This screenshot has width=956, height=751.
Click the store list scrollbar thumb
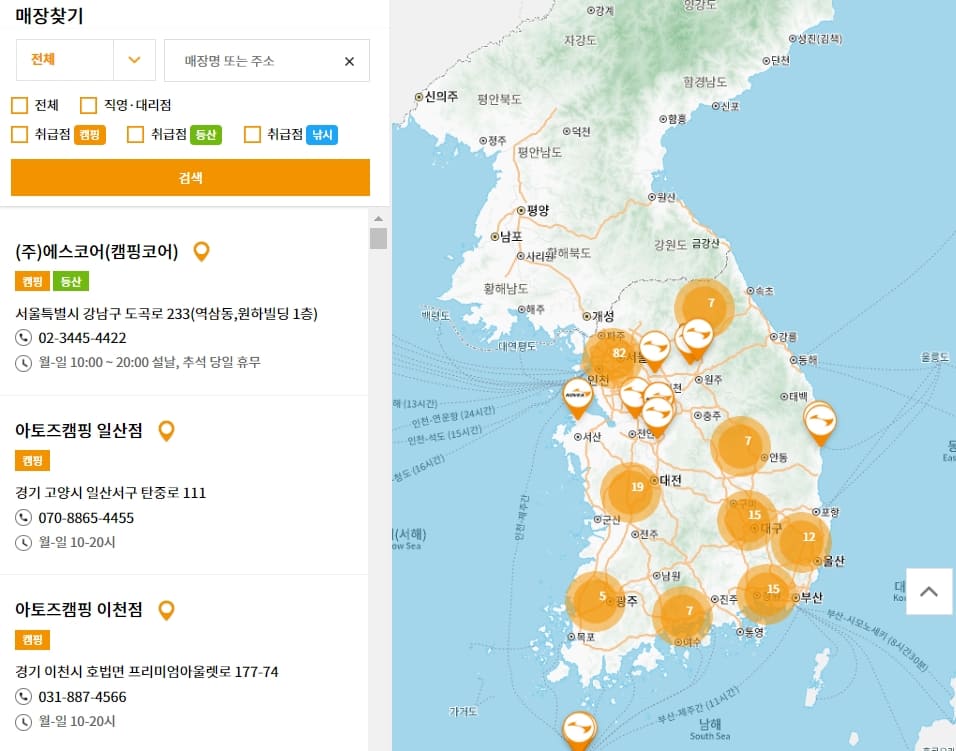coord(379,238)
